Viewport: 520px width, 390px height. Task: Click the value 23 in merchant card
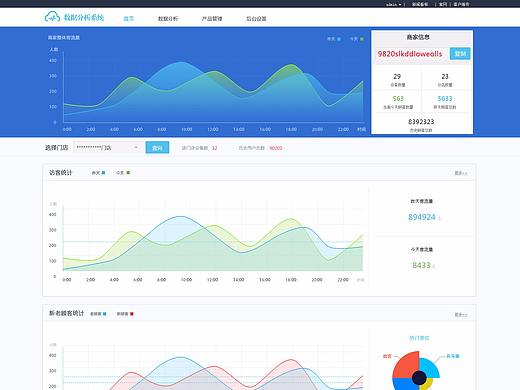[445, 76]
